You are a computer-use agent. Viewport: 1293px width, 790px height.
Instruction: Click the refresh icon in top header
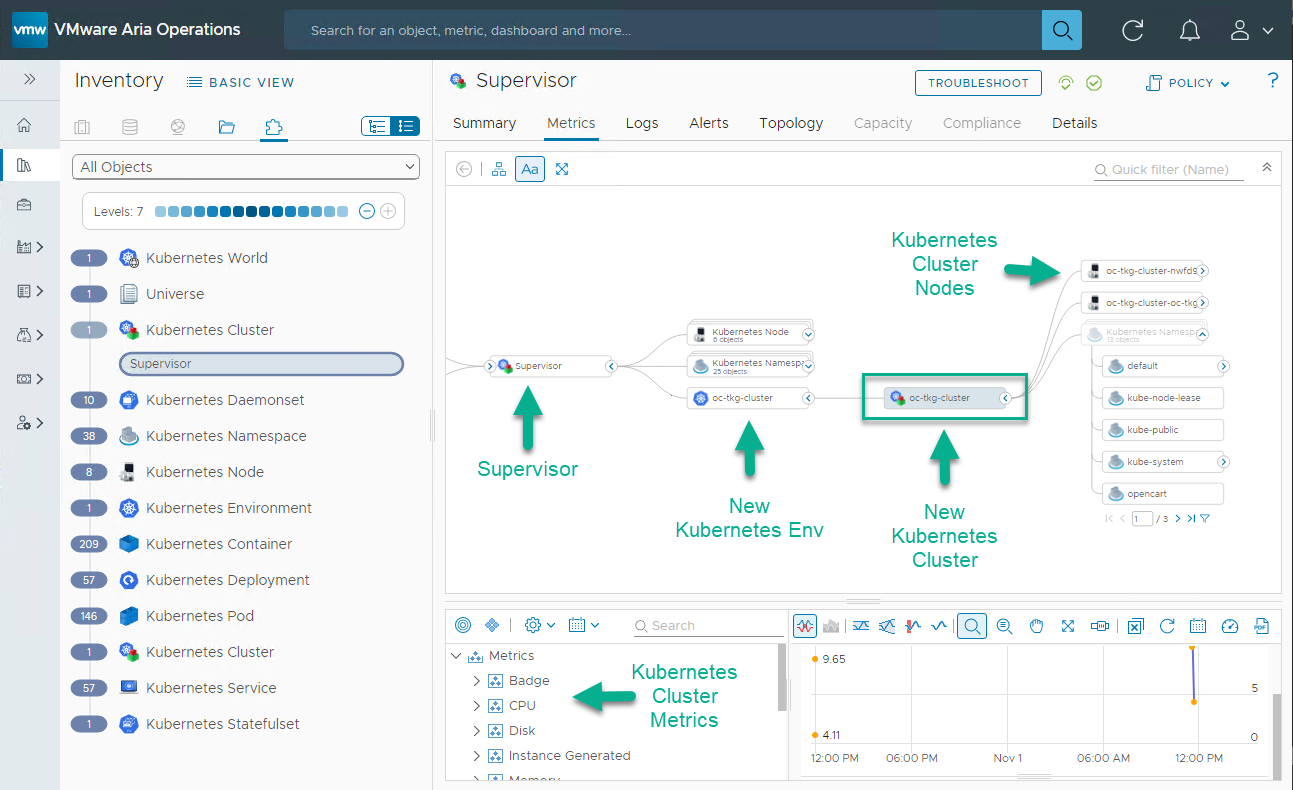click(1132, 30)
